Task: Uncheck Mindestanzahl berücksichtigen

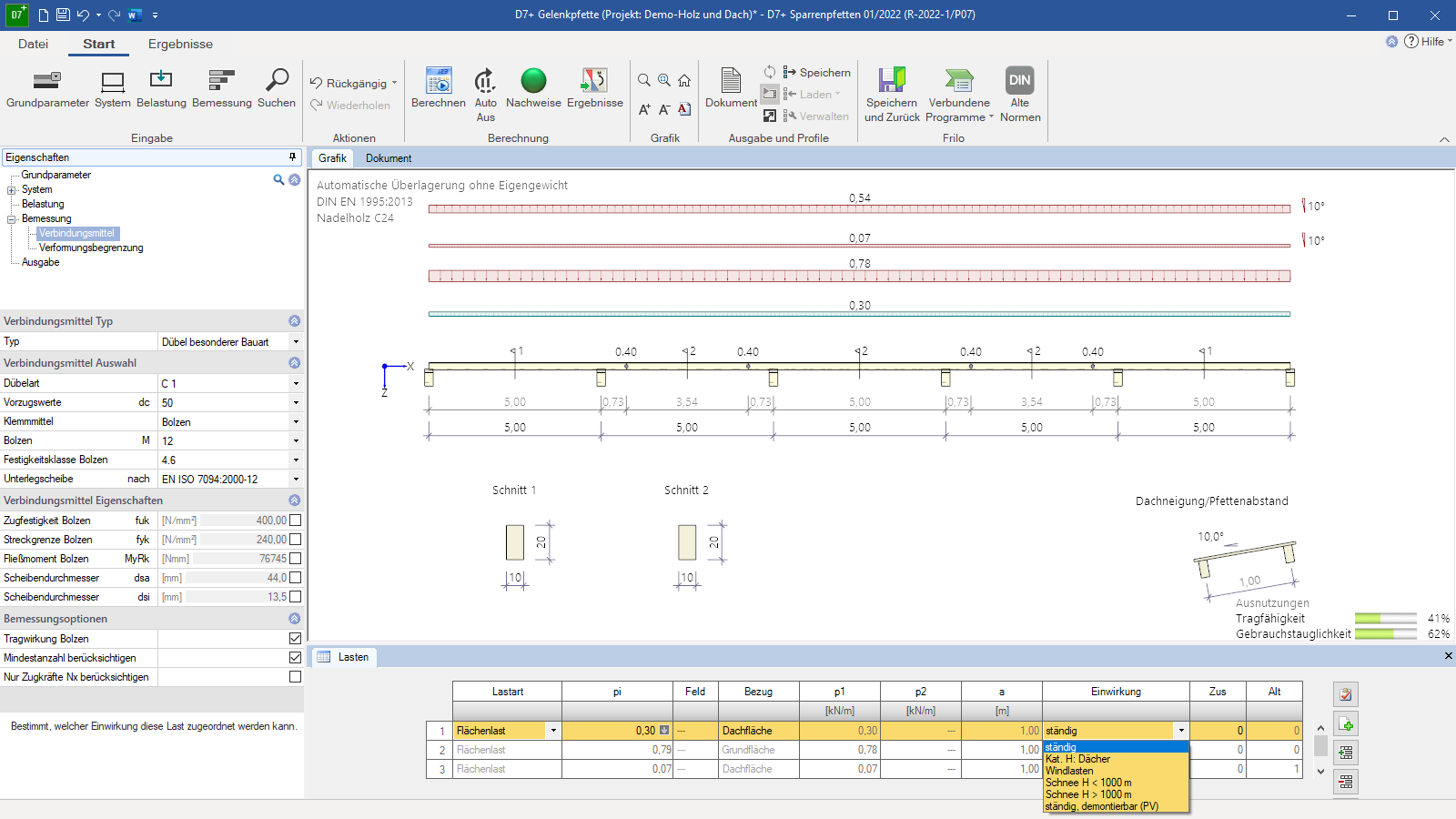Action: pos(295,658)
